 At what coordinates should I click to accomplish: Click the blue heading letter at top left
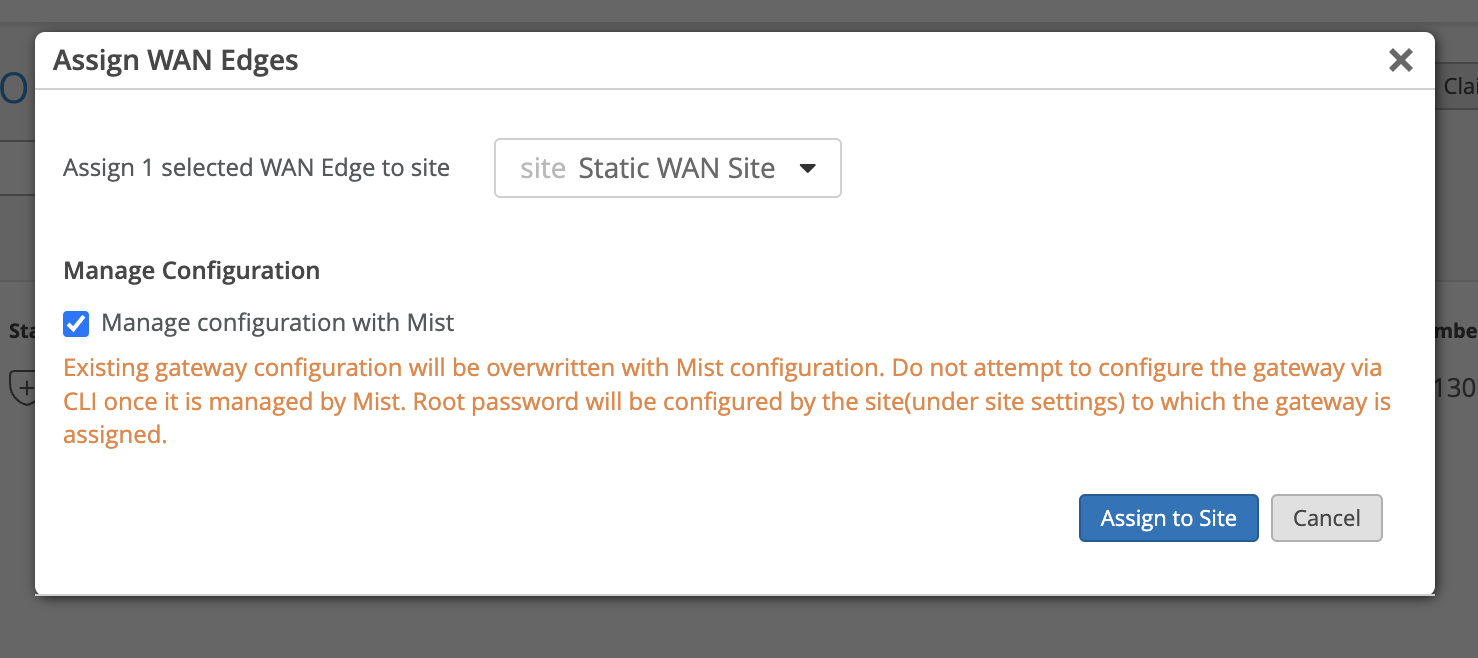(14, 89)
